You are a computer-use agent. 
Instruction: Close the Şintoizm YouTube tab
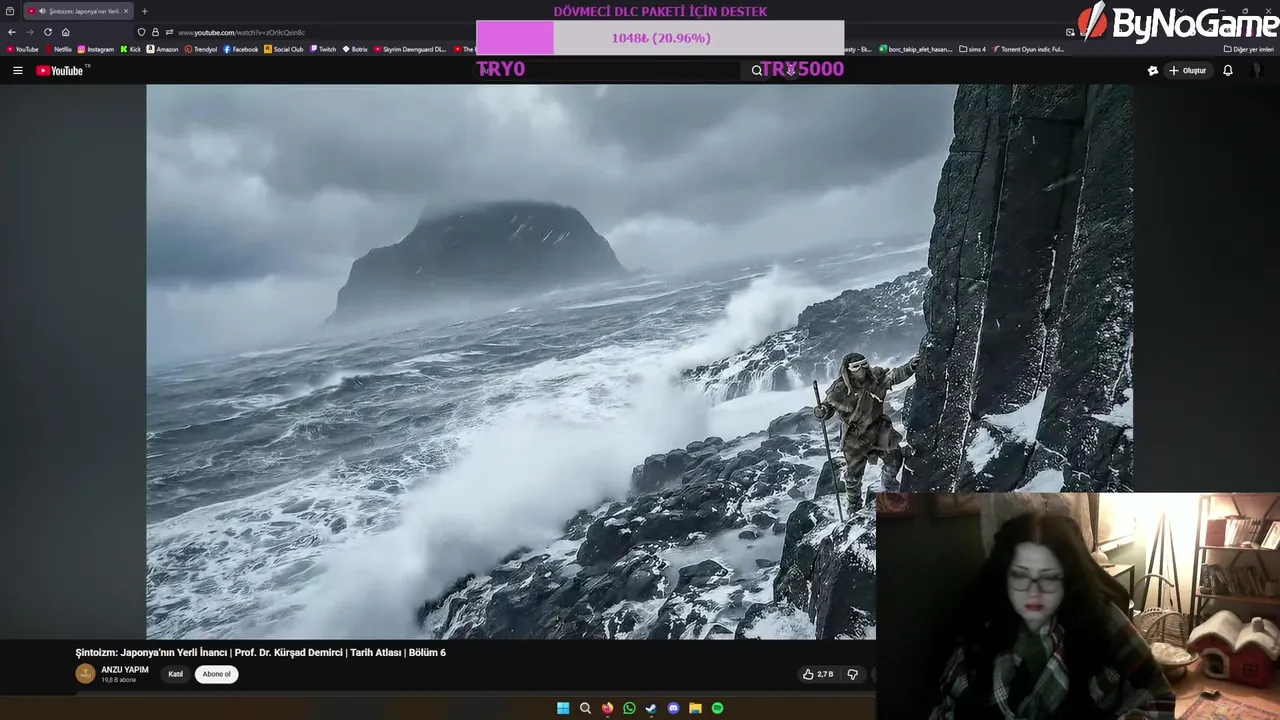click(x=126, y=11)
